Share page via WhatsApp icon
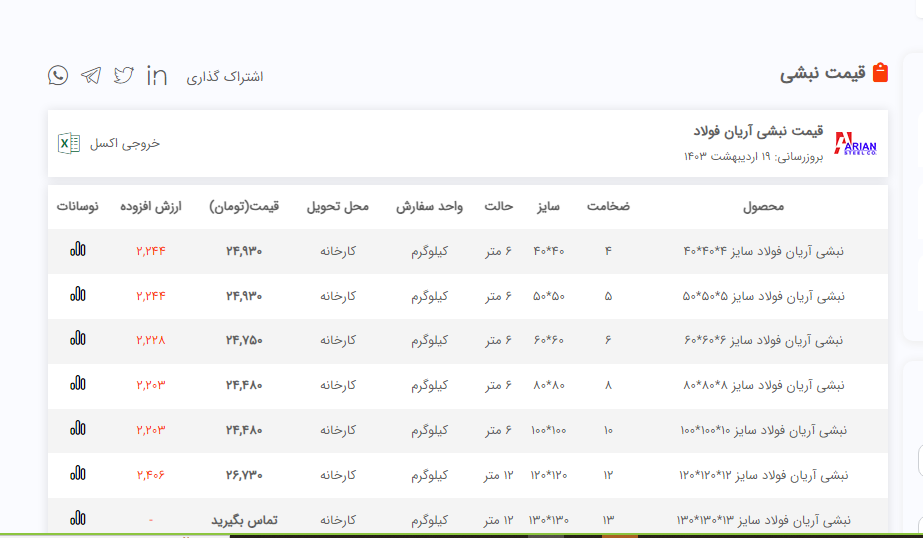Viewport: 923px width, 538px height. coord(58,75)
